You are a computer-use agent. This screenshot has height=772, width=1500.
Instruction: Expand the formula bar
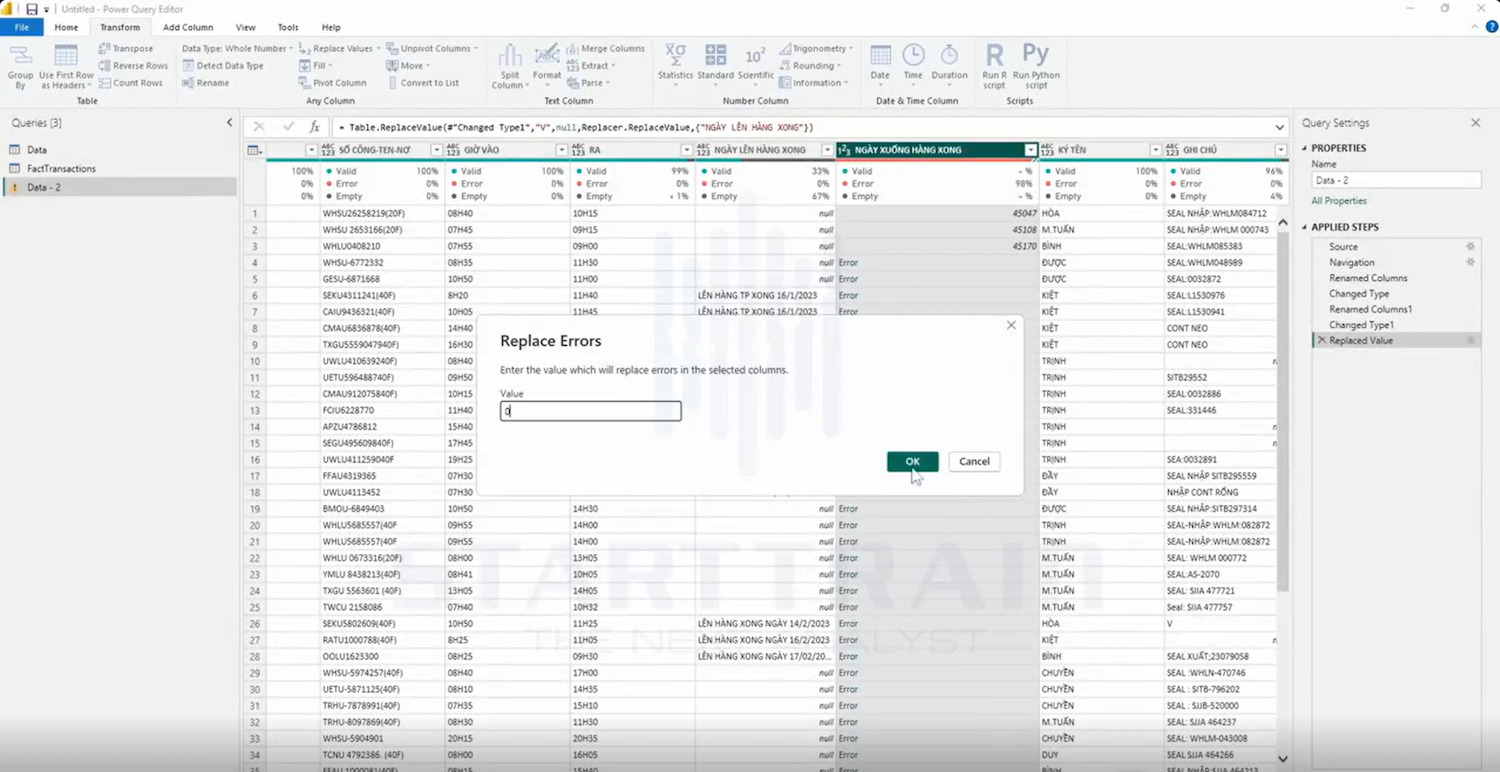point(1279,127)
